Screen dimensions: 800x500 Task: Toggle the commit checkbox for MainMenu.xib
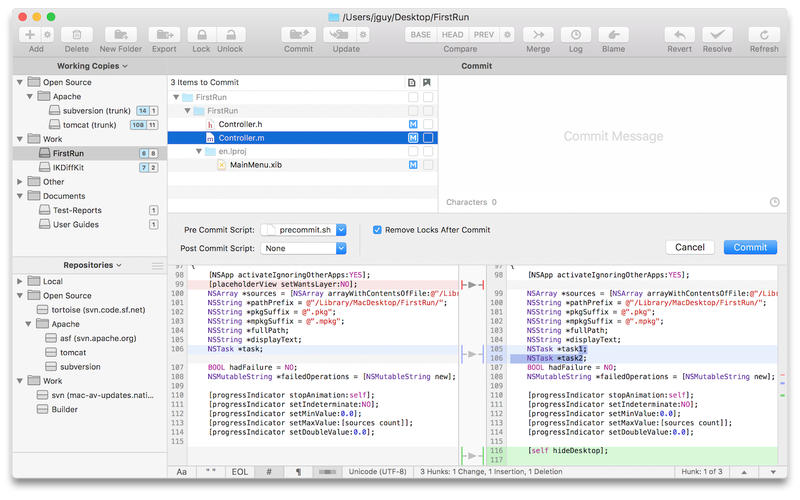coord(413,165)
